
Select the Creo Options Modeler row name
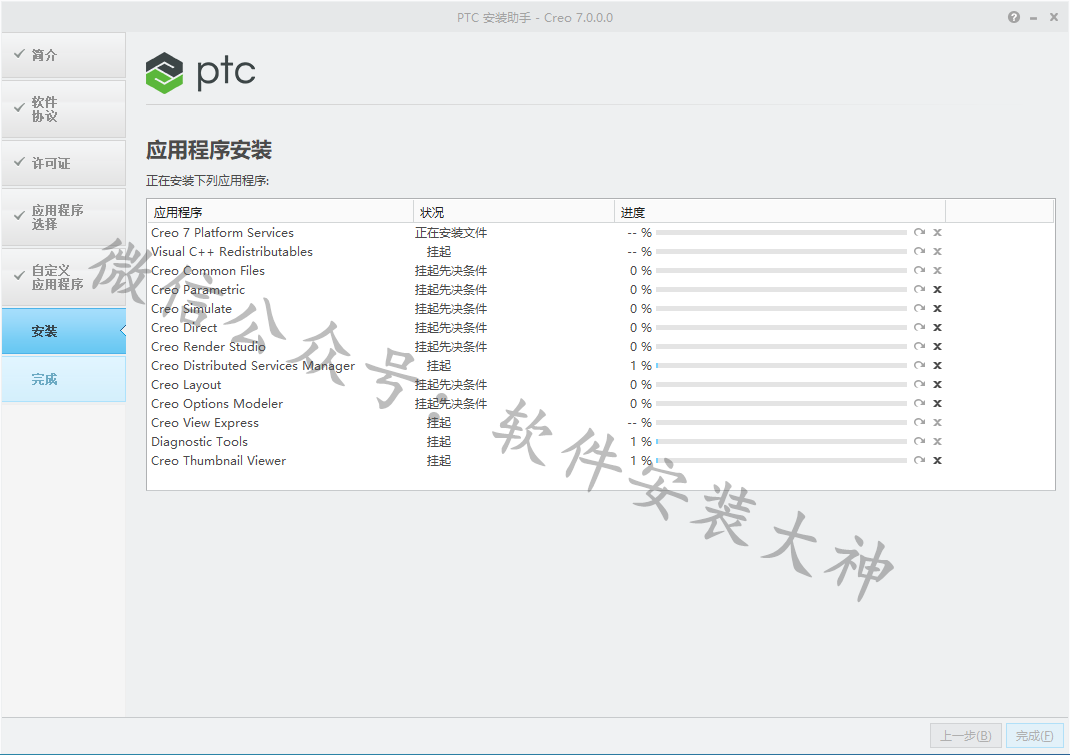click(x=217, y=403)
